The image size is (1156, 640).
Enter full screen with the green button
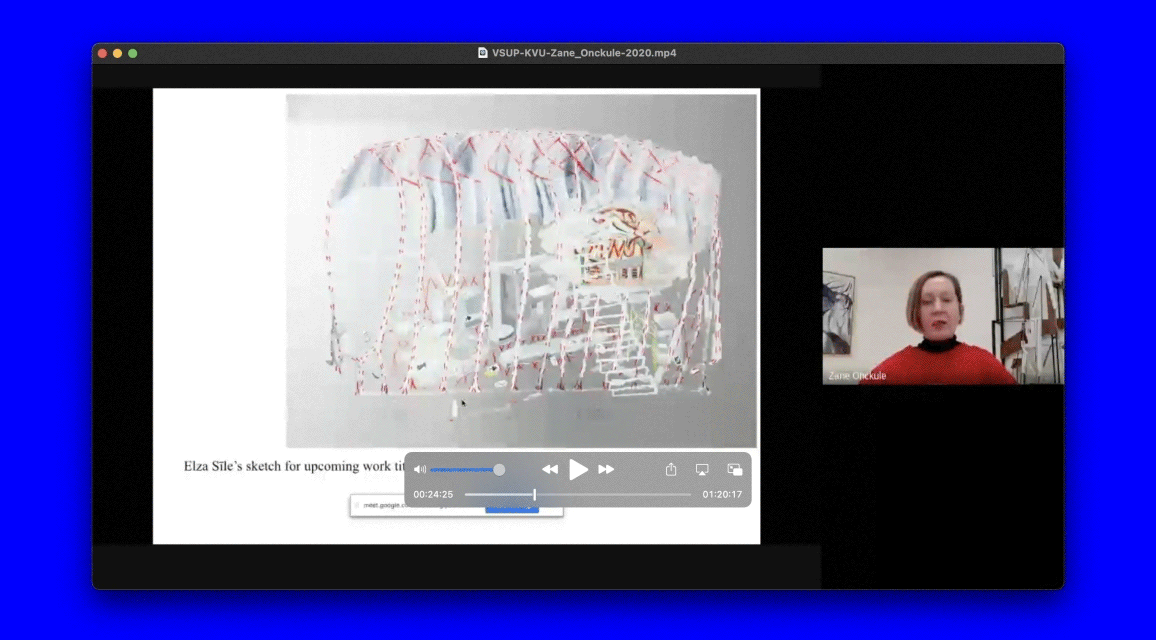[x=132, y=53]
